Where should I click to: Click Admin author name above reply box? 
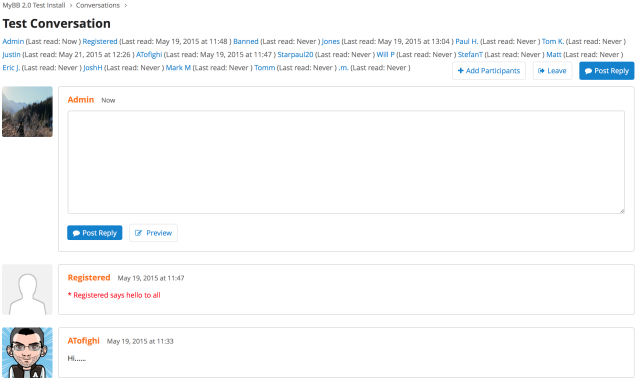pos(81,100)
